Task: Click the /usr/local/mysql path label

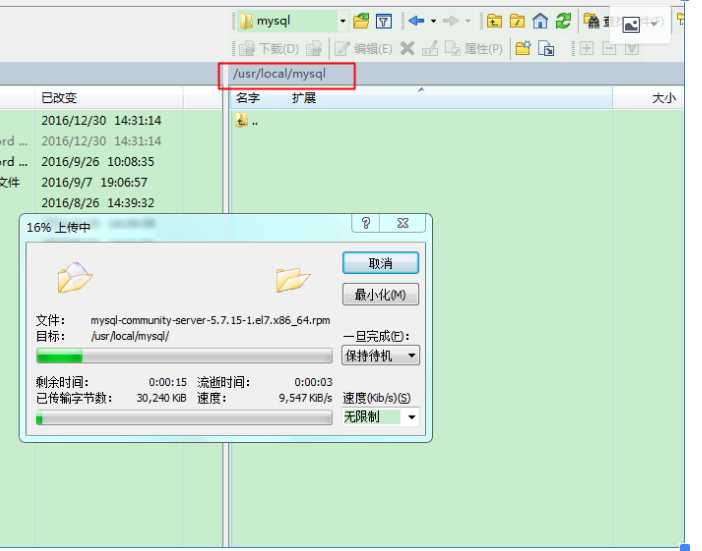Action: coord(279,74)
